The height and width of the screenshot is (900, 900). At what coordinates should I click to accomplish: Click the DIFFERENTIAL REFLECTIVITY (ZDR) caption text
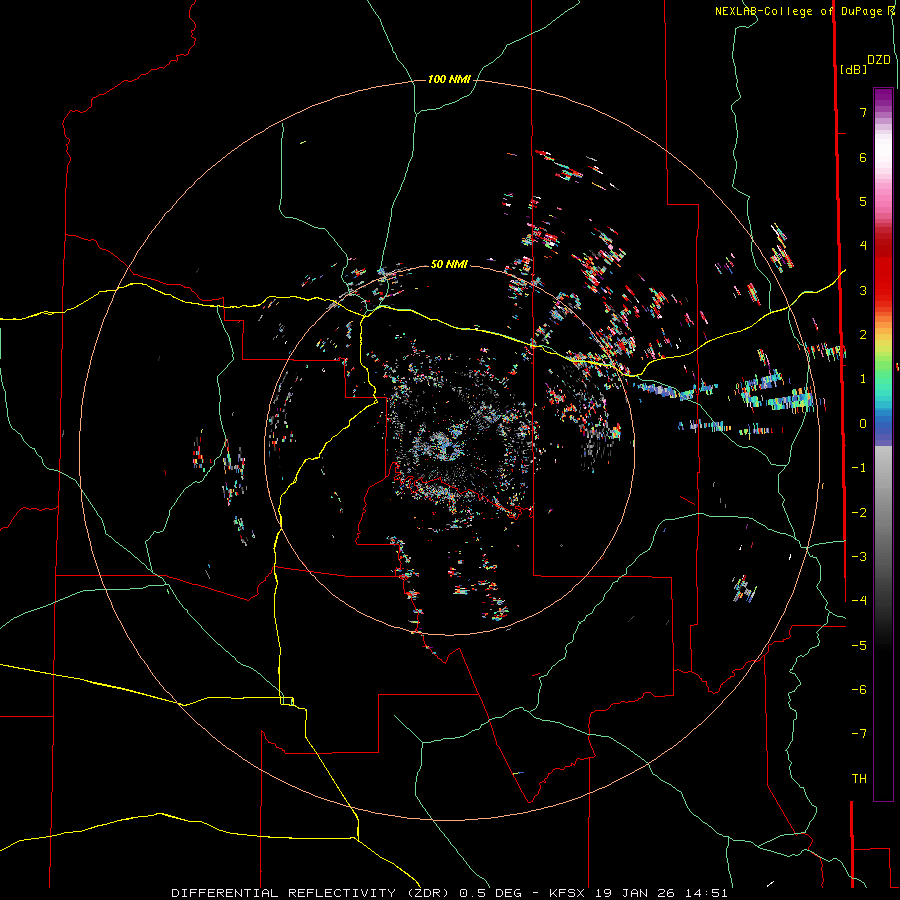click(312, 893)
